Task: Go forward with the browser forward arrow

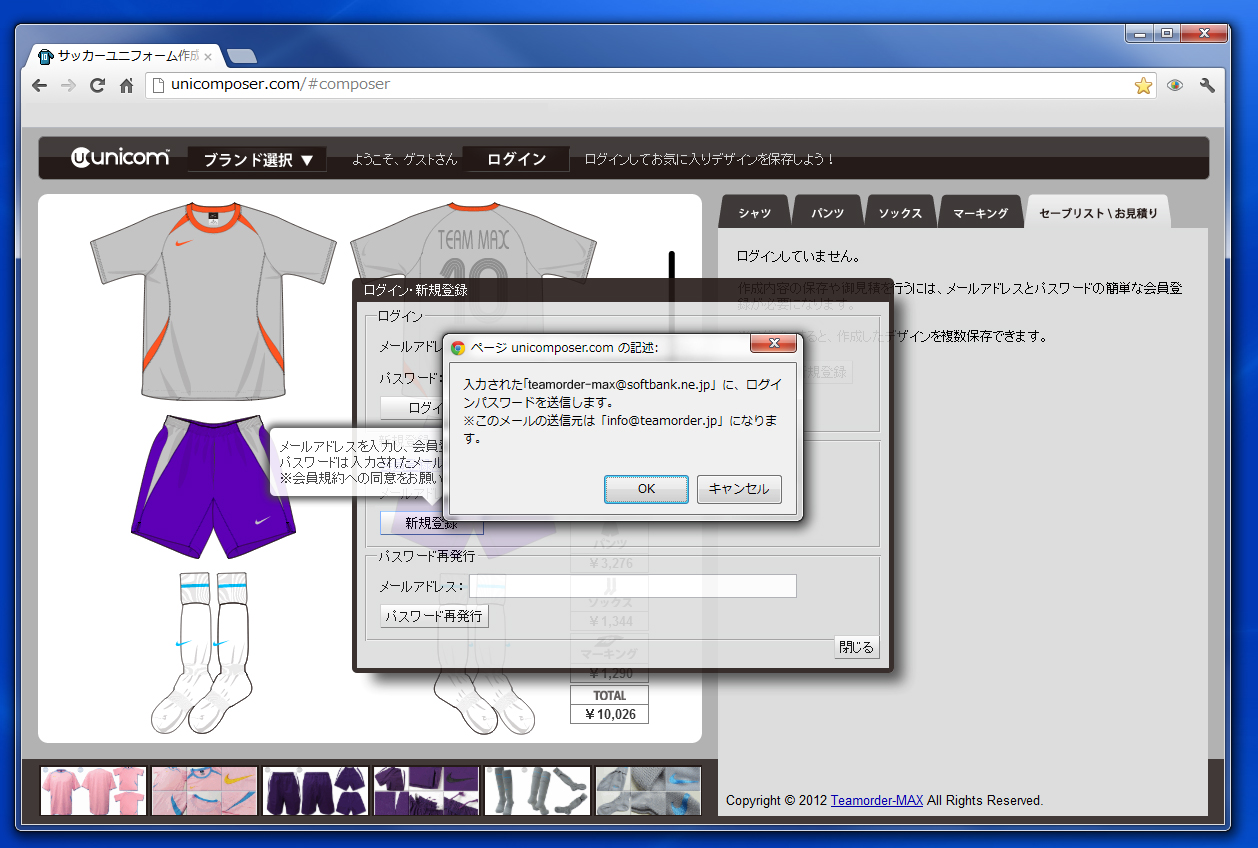Action: 69,86
